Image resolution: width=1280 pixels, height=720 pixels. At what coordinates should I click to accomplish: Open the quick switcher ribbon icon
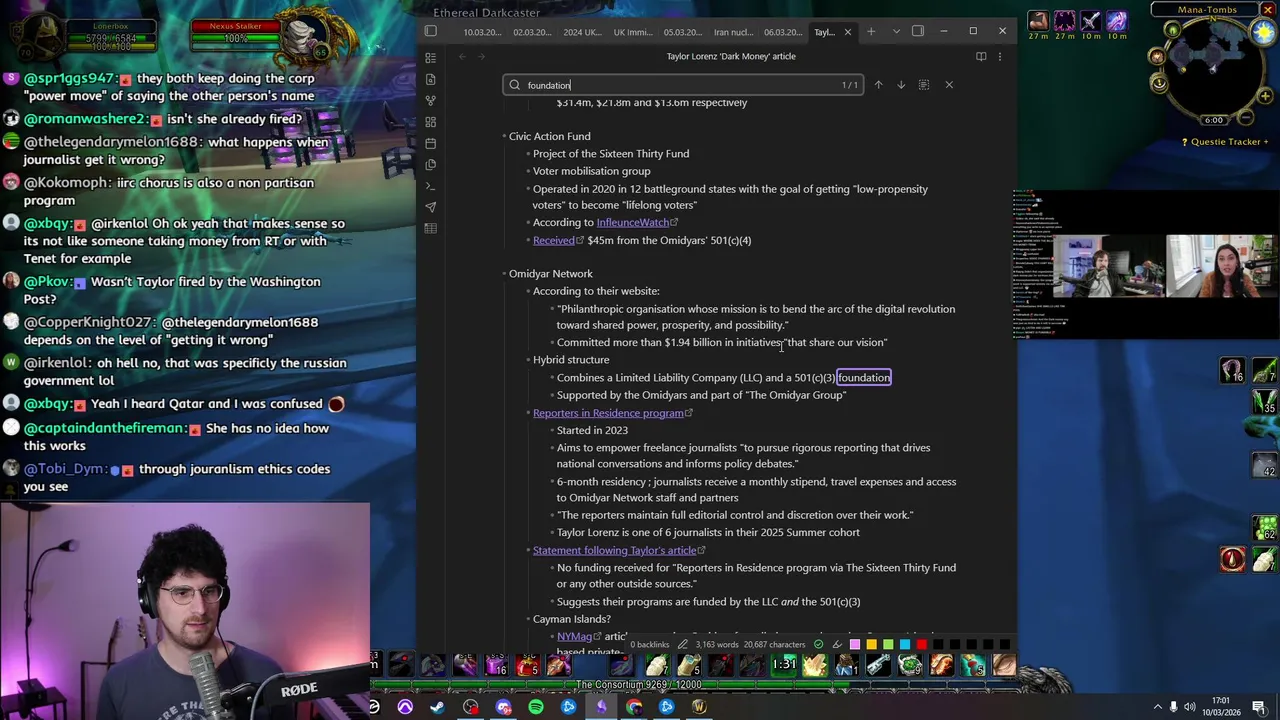(430, 58)
